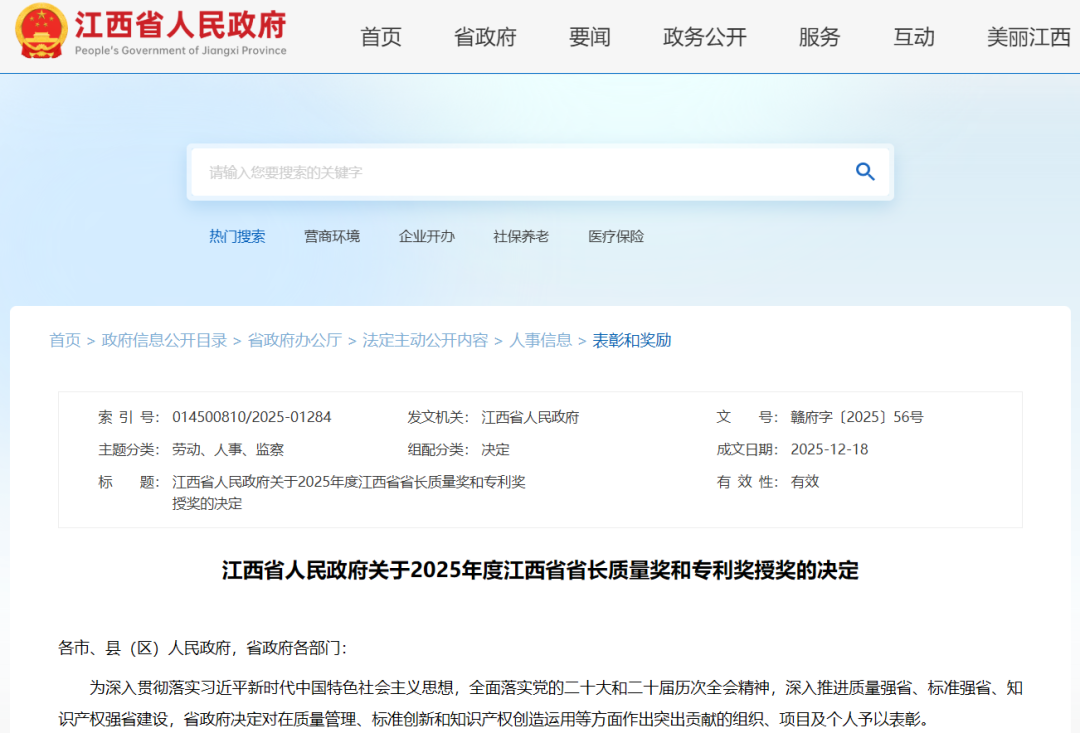Select the 医疗保险 hot search keyword
Image resolution: width=1080 pixels, height=733 pixels.
pyautogui.click(x=616, y=236)
